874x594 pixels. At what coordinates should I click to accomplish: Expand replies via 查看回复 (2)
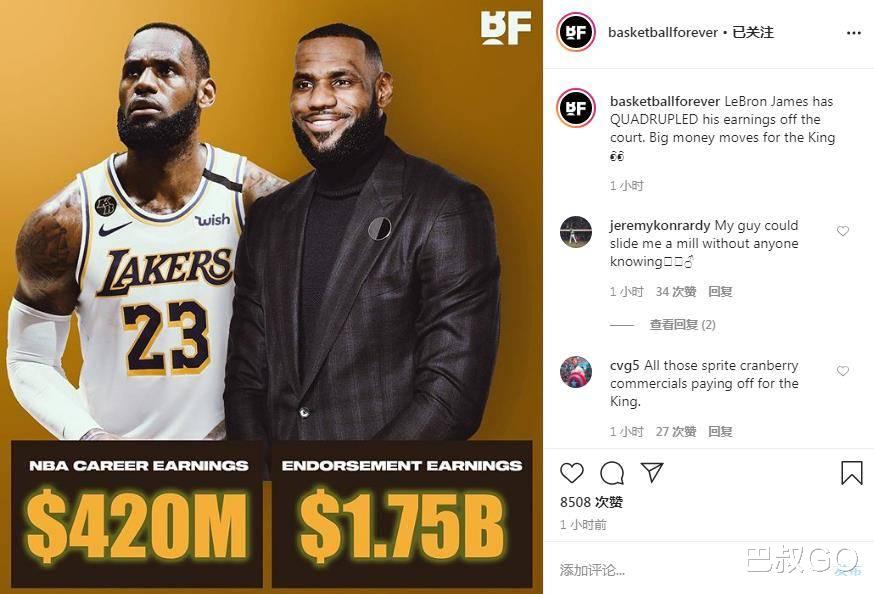pos(685,324)
